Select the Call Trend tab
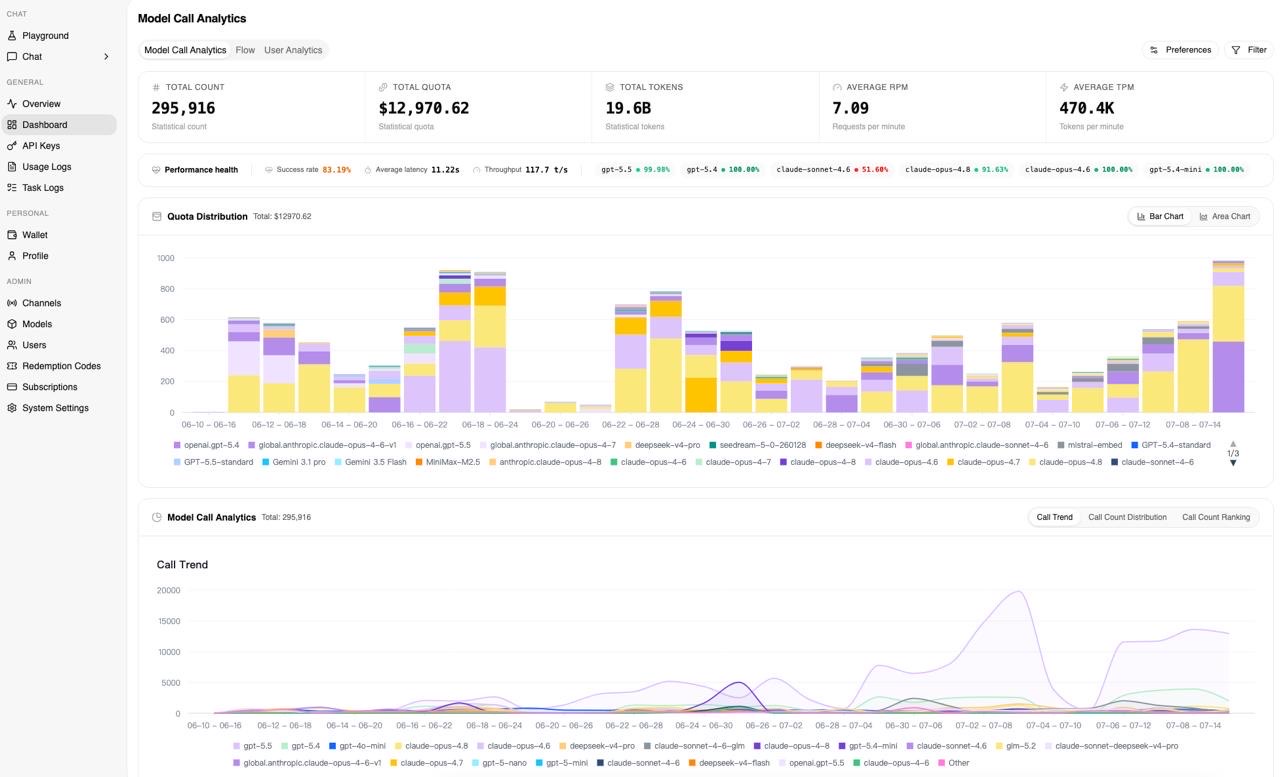The image size is (1280, 777). [1054, 517]
